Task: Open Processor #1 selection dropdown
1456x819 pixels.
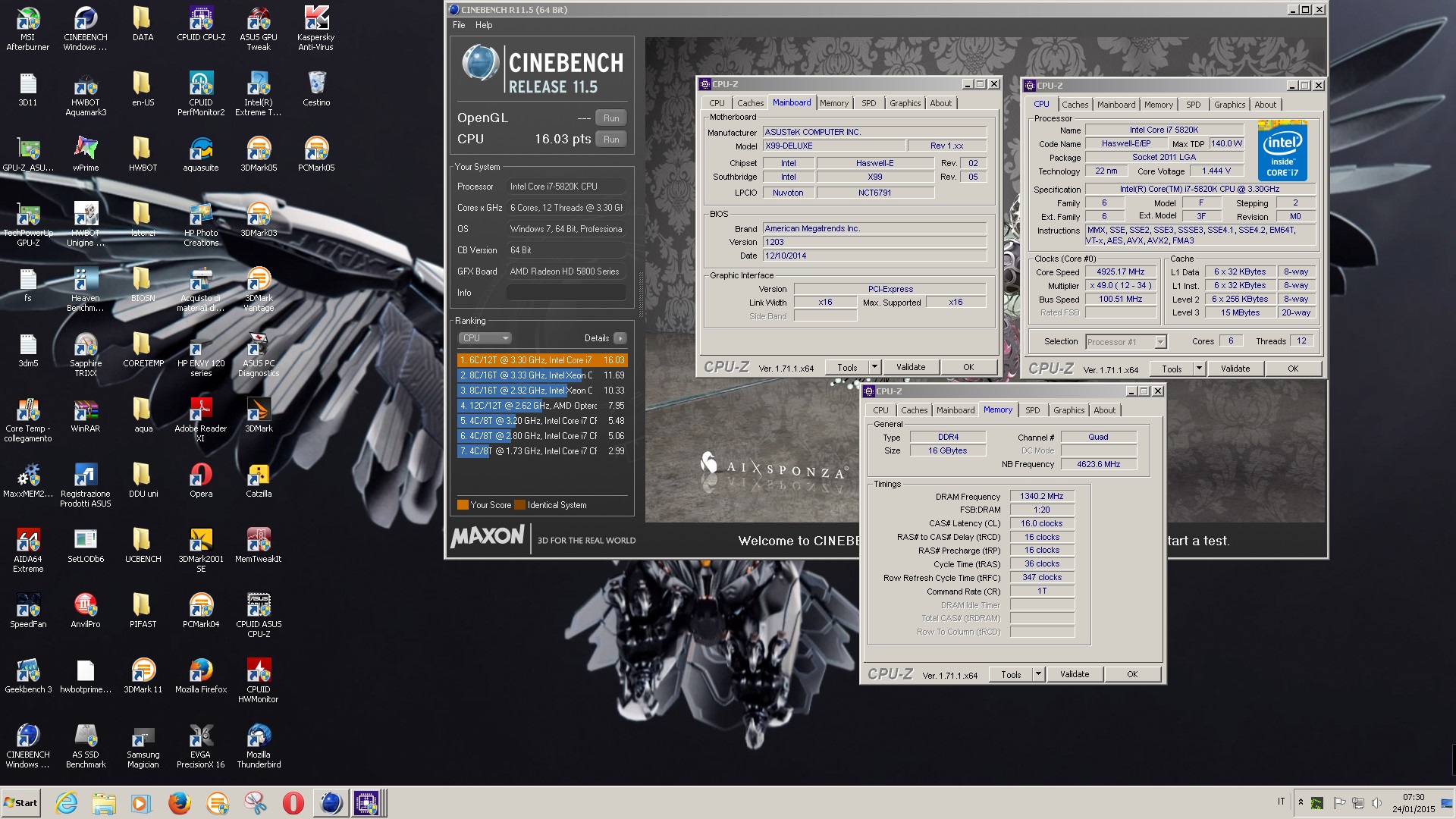Action: pos(1125,342)
